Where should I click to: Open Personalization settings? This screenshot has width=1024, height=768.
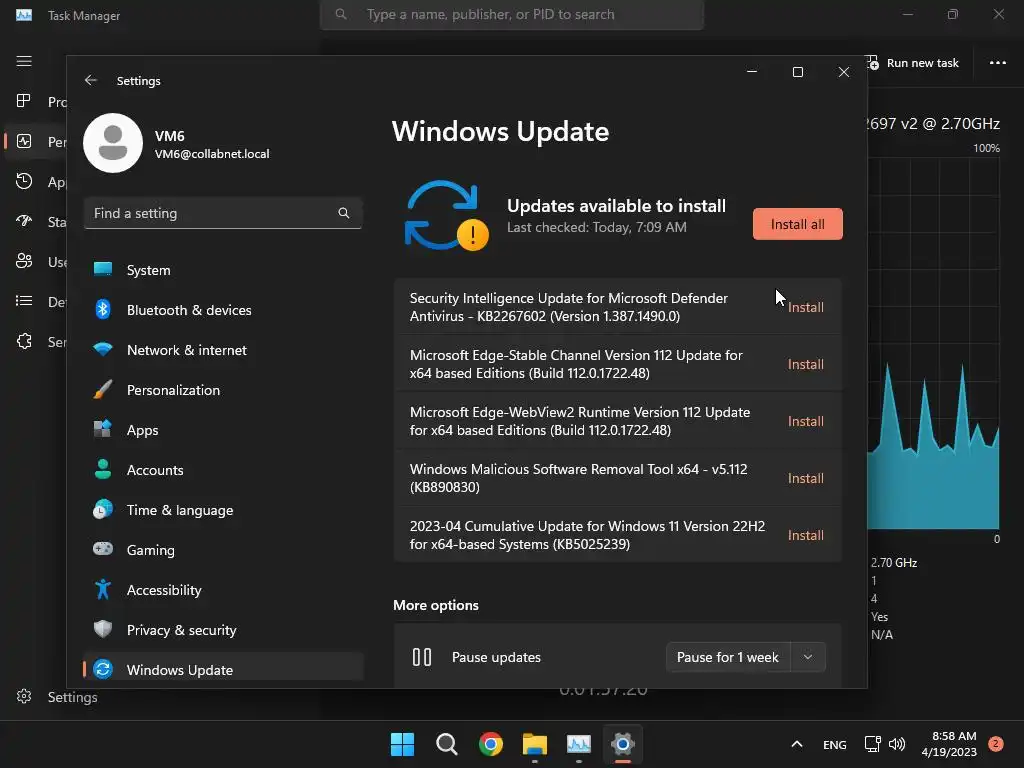click(x=223, y=390)
